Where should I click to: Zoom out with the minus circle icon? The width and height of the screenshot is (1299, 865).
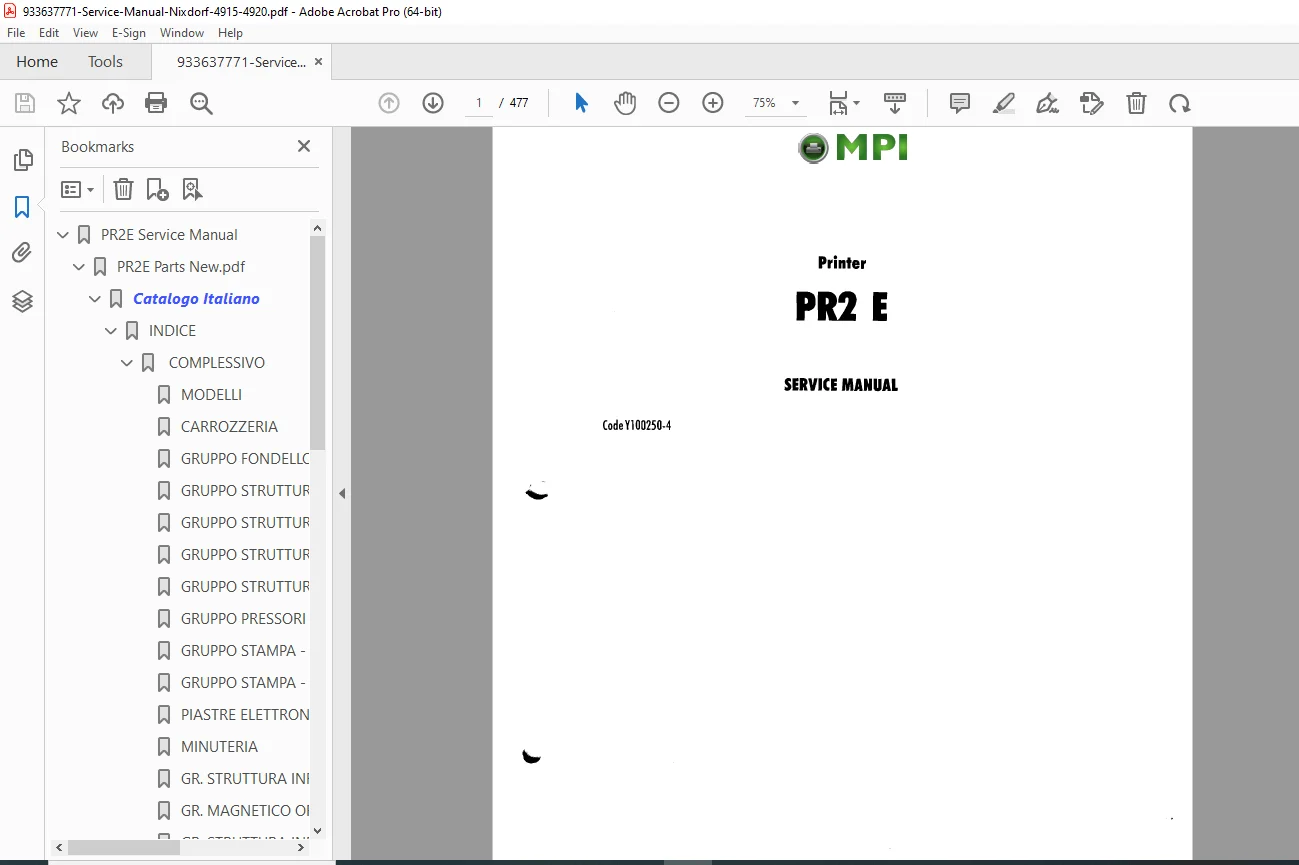coord(669,103)
